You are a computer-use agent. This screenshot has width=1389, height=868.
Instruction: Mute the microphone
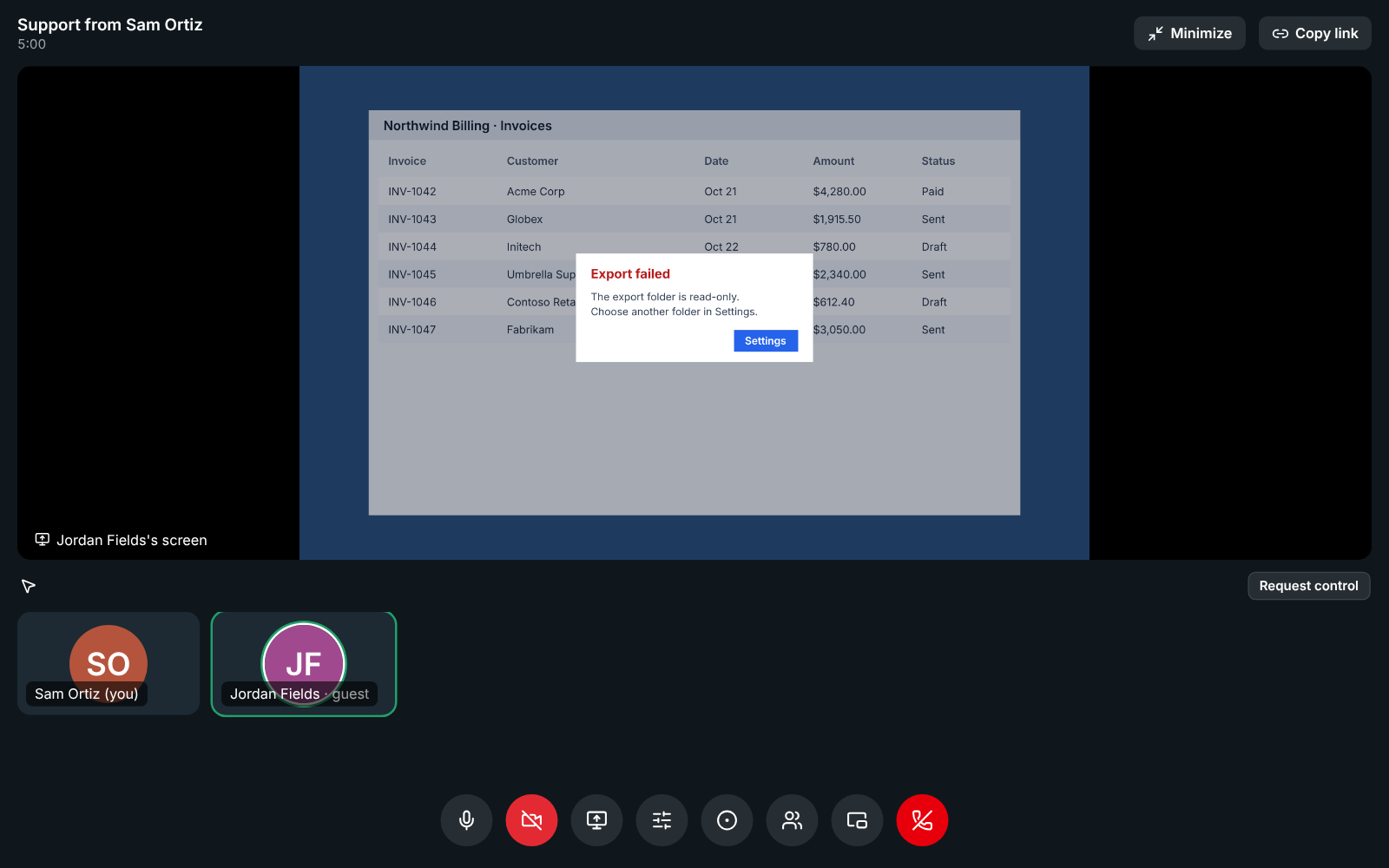pos(466,820)
